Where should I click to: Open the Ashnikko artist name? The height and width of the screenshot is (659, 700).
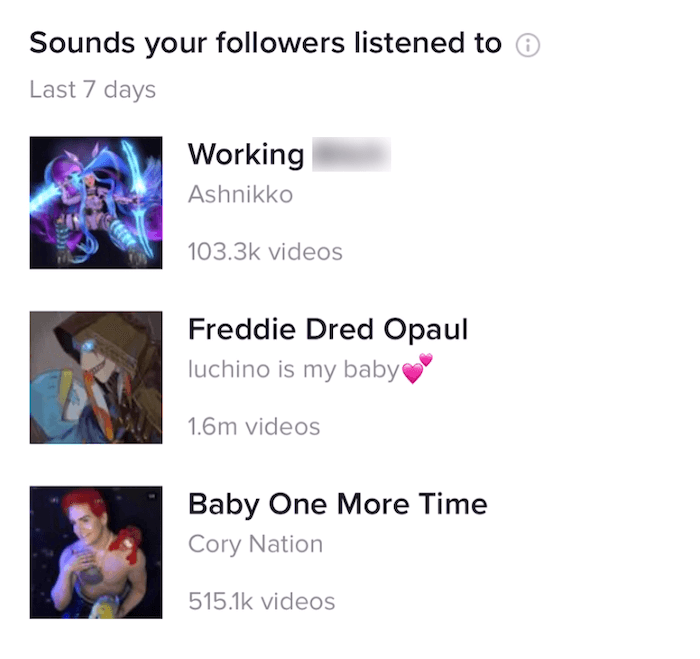point(240,194)
